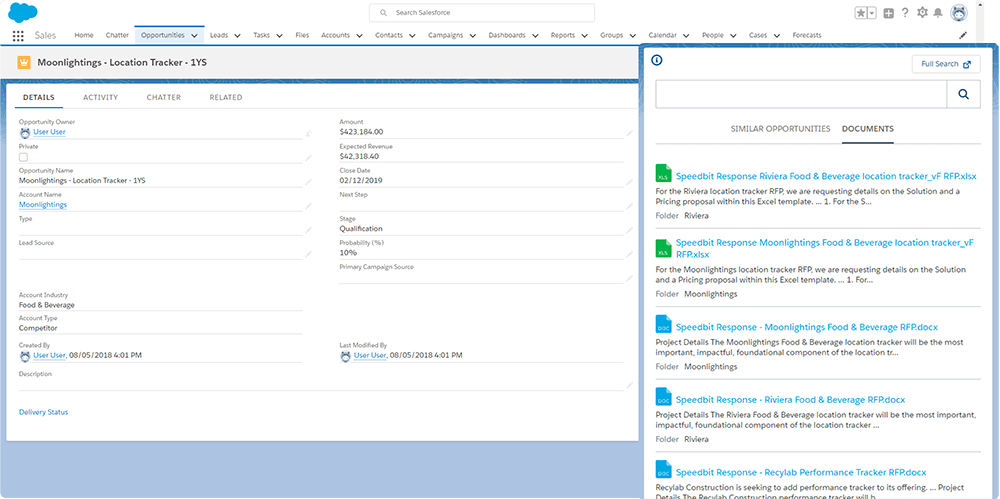Open Speedbit Response Moonlightings location tracker xlsx
Viewport: 1000px width, 499px height.
[825, 248]
